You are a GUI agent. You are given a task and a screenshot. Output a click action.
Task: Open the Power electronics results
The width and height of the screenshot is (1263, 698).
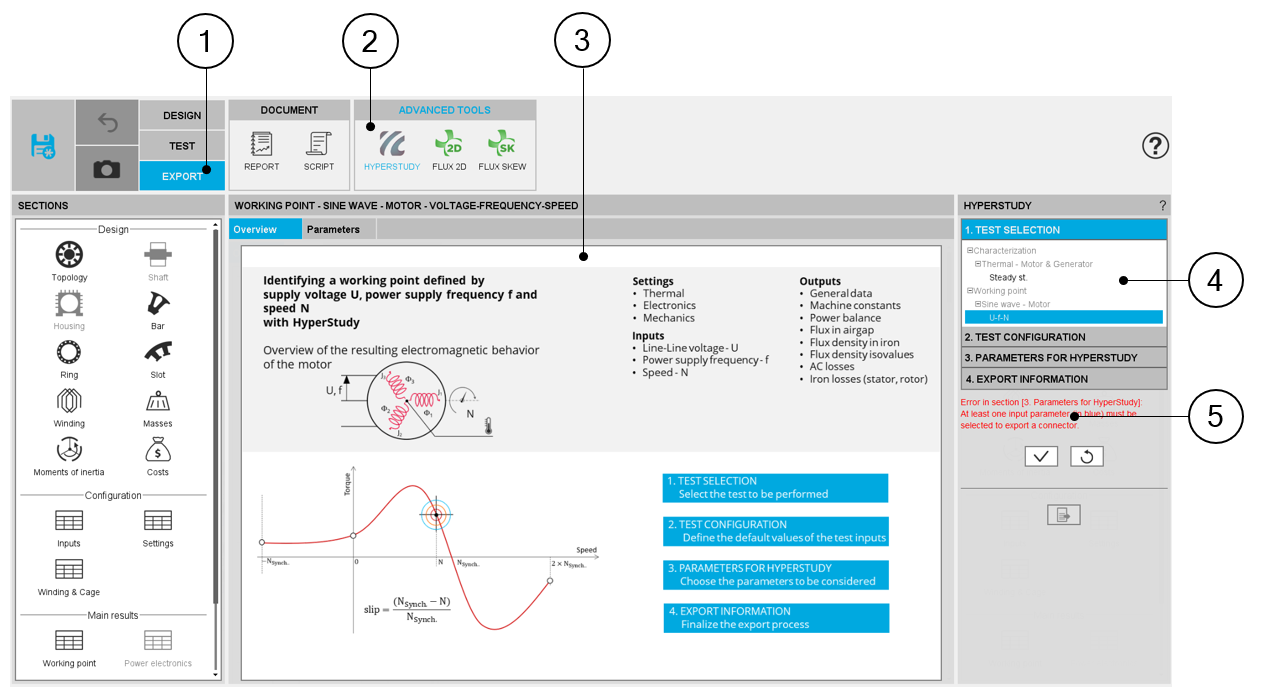tap(158, 648)
